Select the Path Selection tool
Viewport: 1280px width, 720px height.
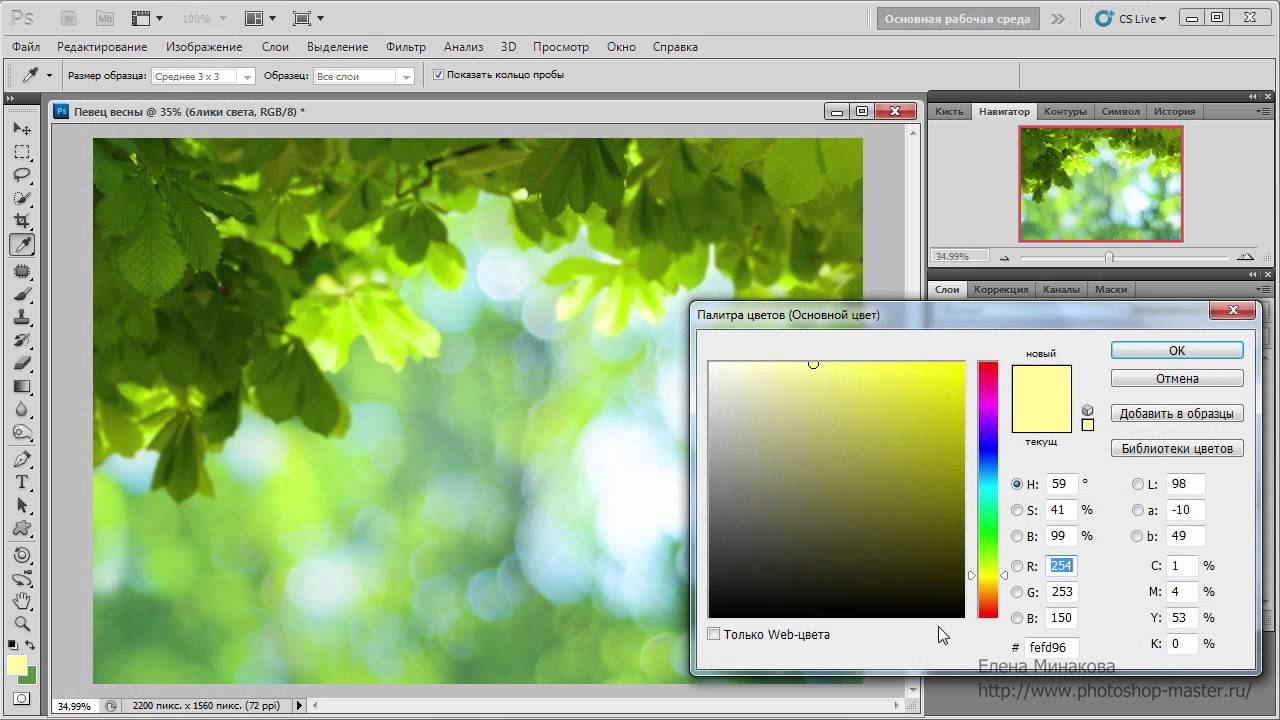22,506
